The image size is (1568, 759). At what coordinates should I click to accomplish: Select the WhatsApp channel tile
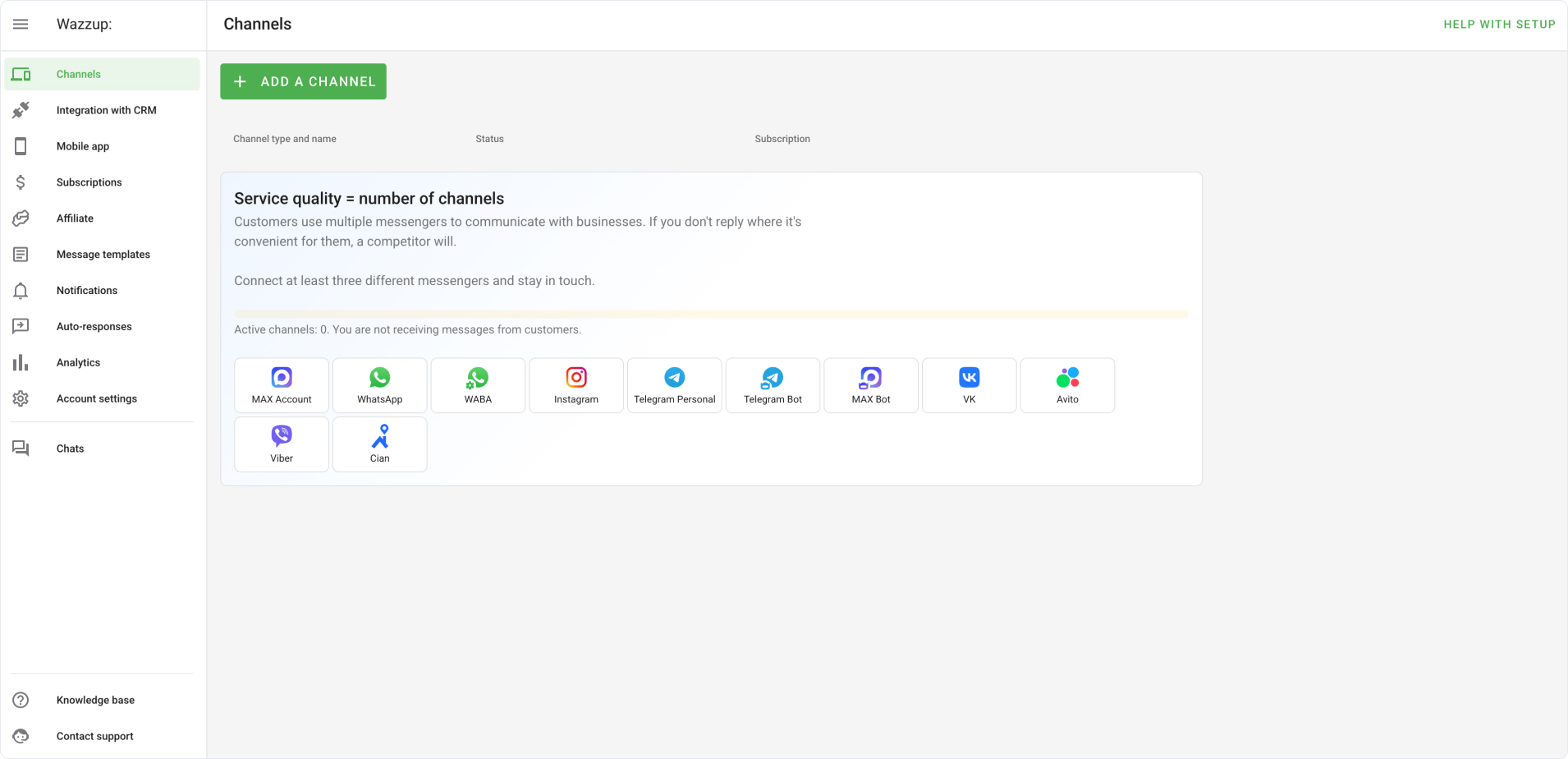tap(379, 385)
